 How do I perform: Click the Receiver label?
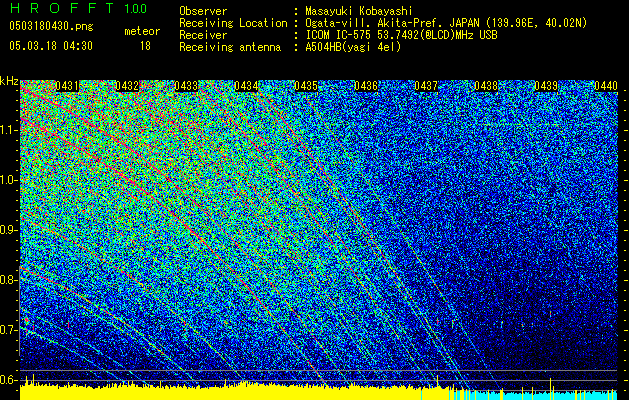pyautogui.click(x=203, y=35)
